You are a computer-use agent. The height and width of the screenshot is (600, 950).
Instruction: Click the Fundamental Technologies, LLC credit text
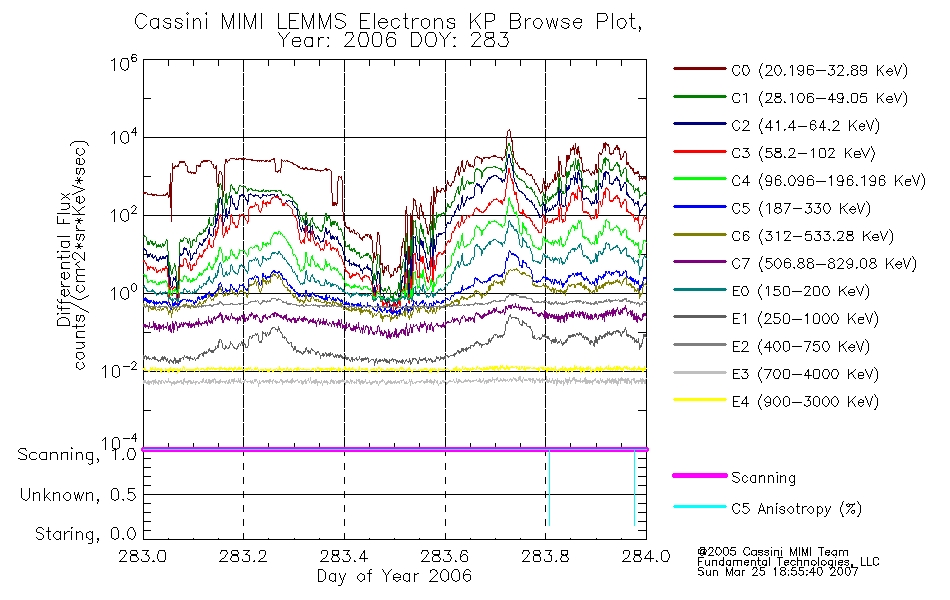tap(788, 562)
